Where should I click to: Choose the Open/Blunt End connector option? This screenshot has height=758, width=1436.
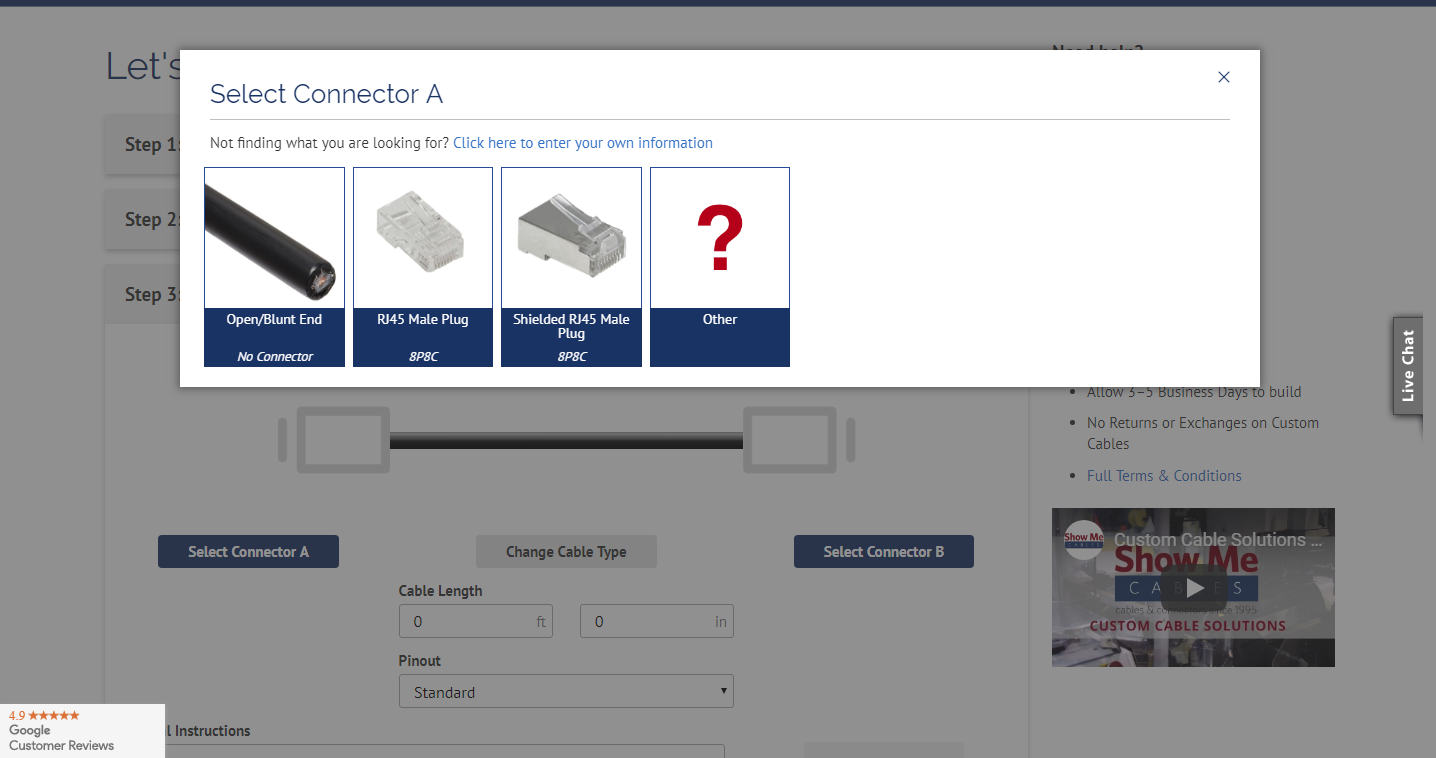pos(274,267)
